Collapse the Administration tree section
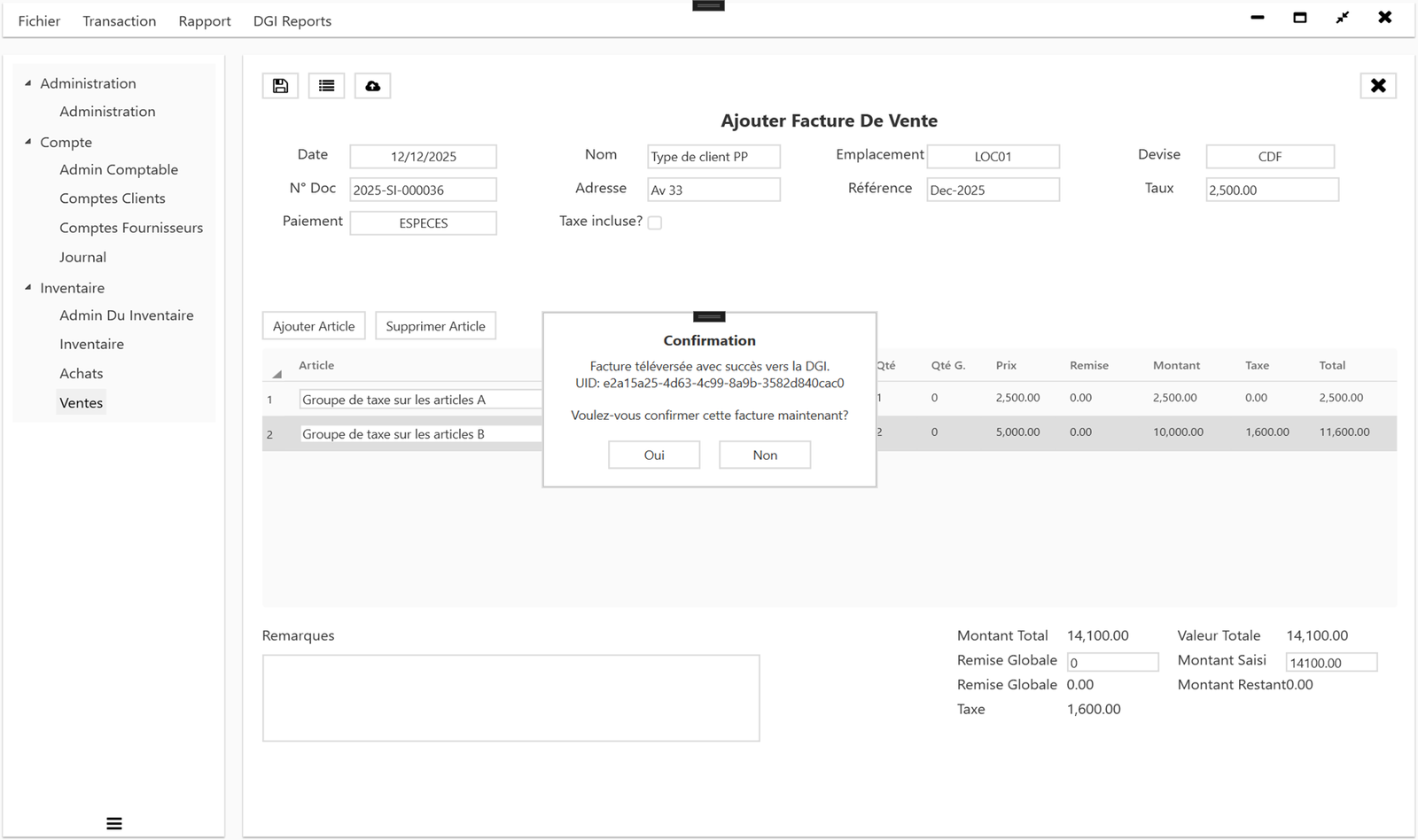 27,82
